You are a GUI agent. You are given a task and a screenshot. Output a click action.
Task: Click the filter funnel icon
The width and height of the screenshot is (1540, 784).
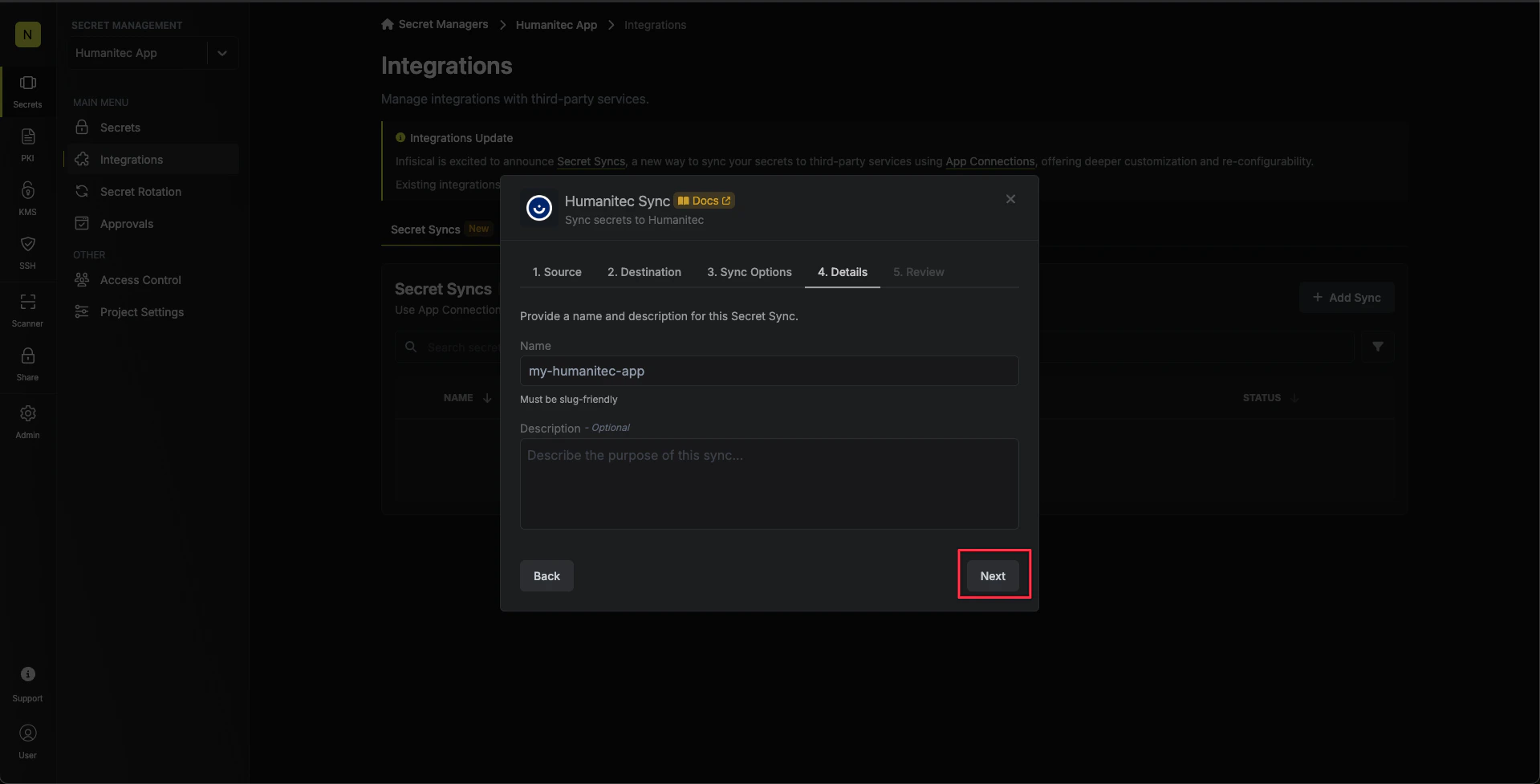tap(1378, 347)
